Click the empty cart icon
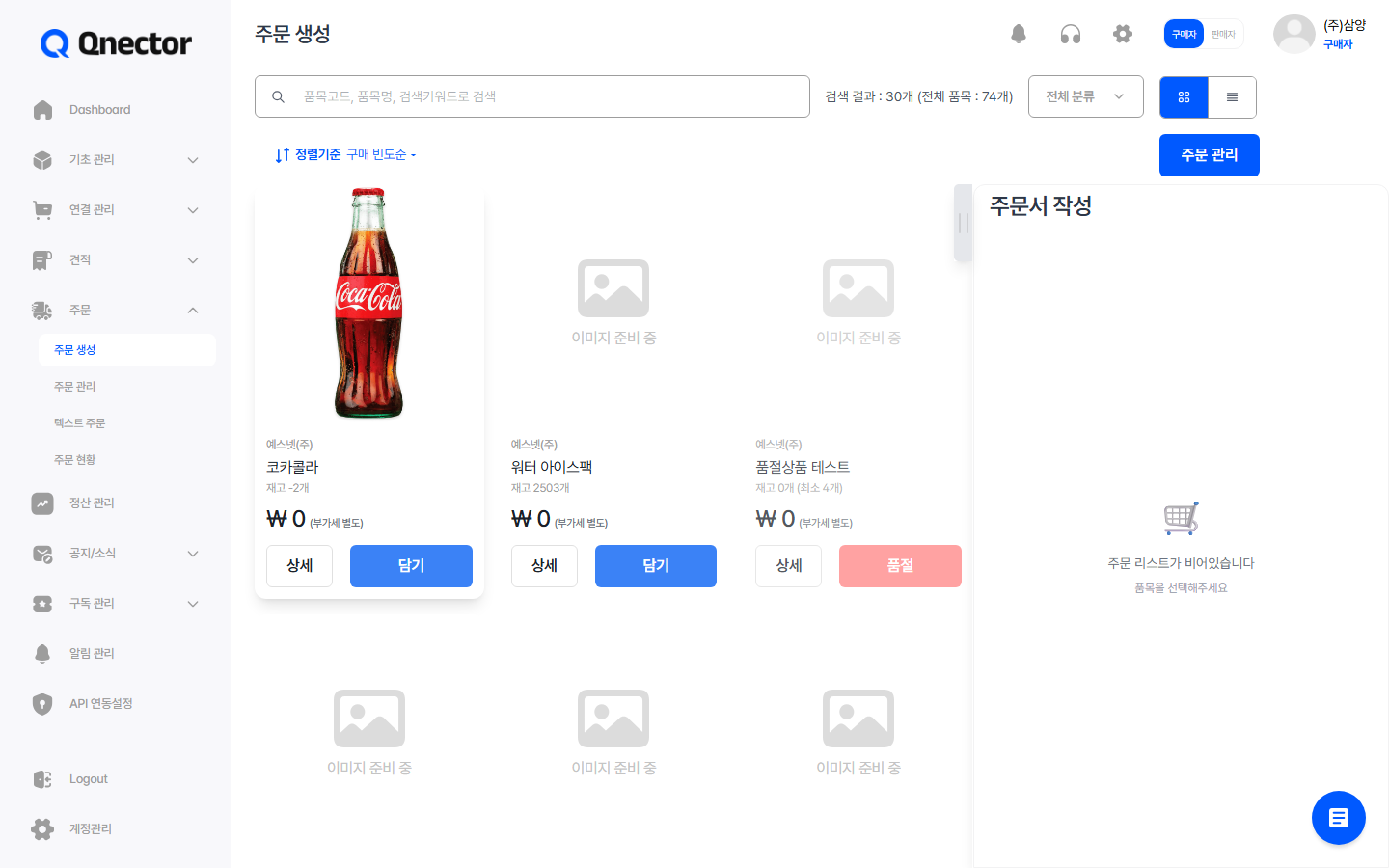The height and width of the screenshot is (868, 1389). [1182, 519]
